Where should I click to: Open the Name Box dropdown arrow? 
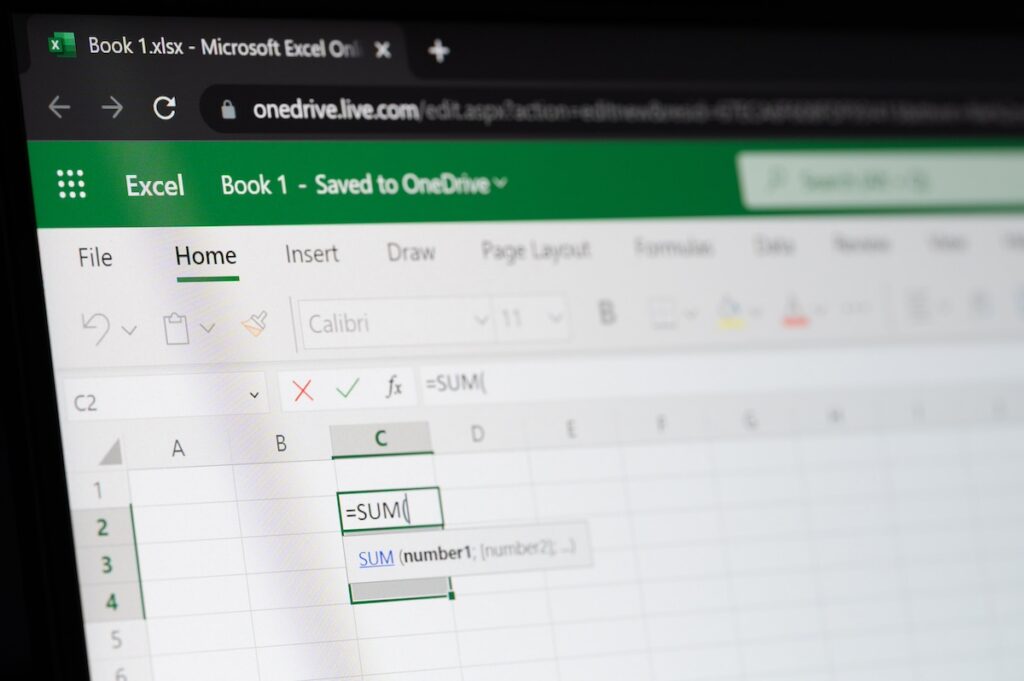click(253, 394)
